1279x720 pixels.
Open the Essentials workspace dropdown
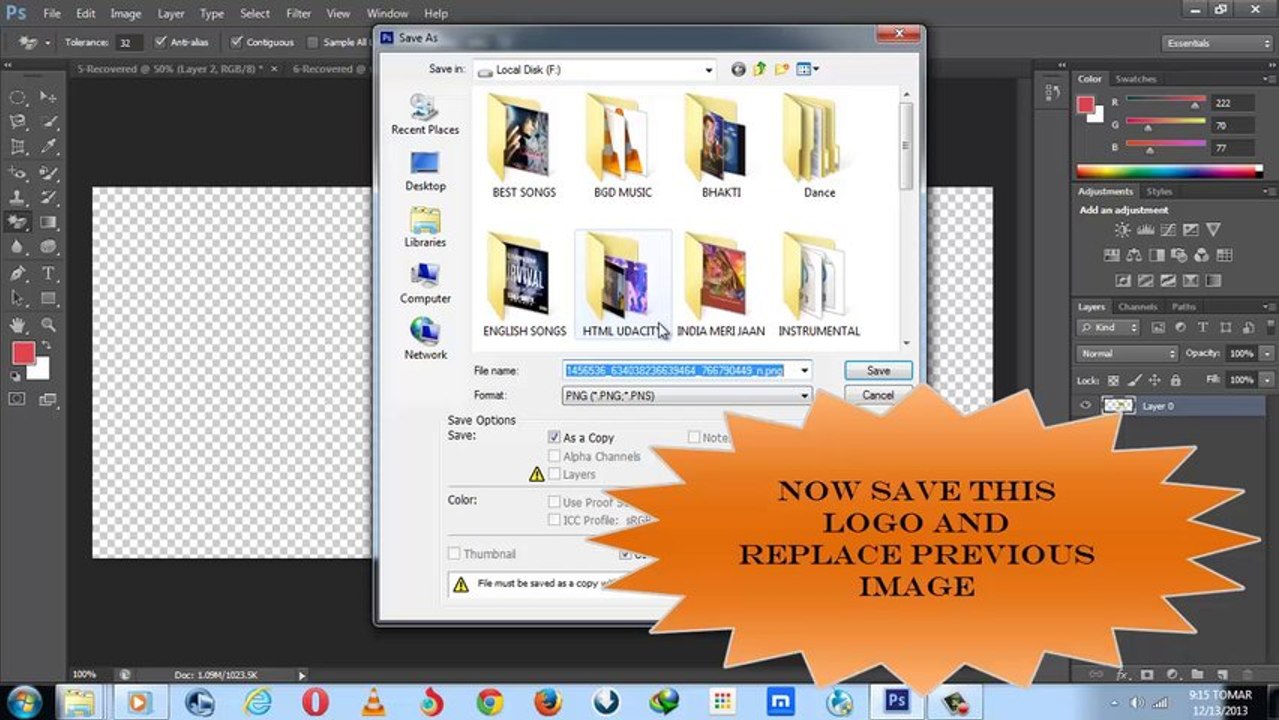1218,43
